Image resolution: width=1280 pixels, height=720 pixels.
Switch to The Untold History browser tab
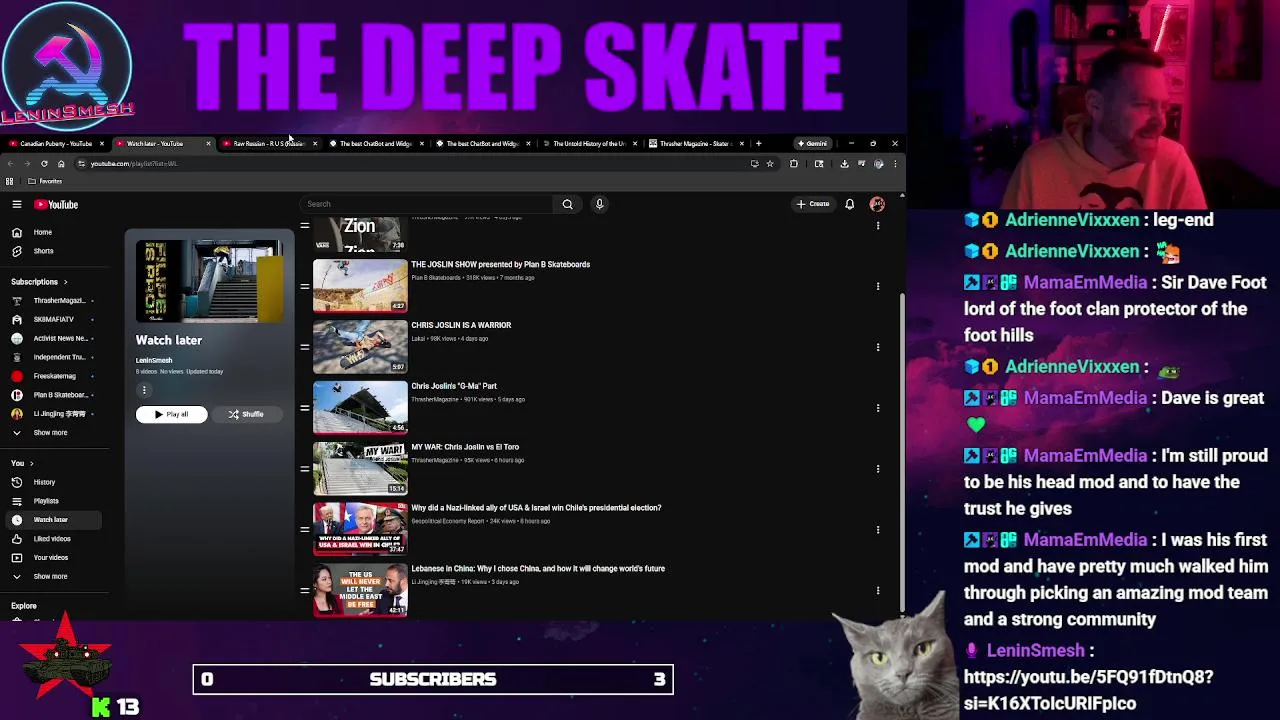(588, 143)
